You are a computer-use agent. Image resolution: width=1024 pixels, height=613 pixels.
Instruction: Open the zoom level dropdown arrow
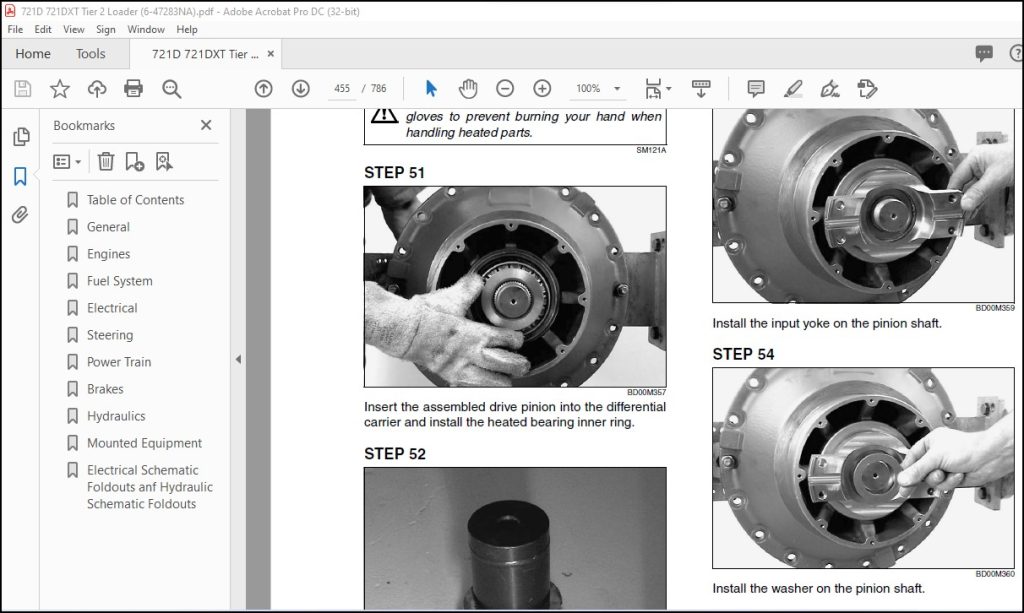(616, 88)
